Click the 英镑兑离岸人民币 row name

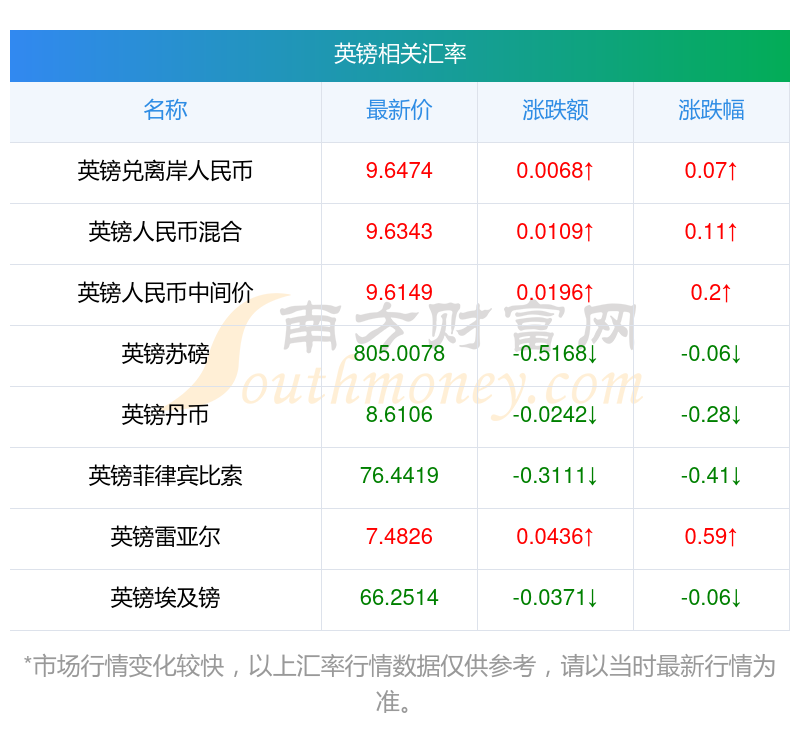point(165,171)
